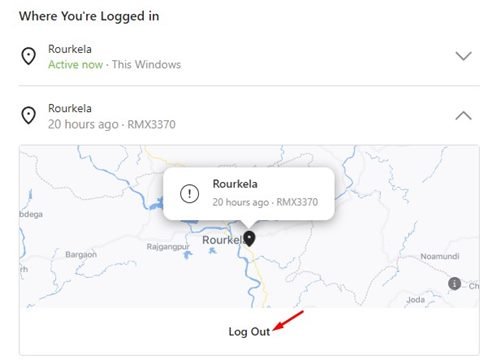500x363 pixels.
Task: Click the Rourkela city label on map
Action: pyautogui.click(x=223, y=240)
